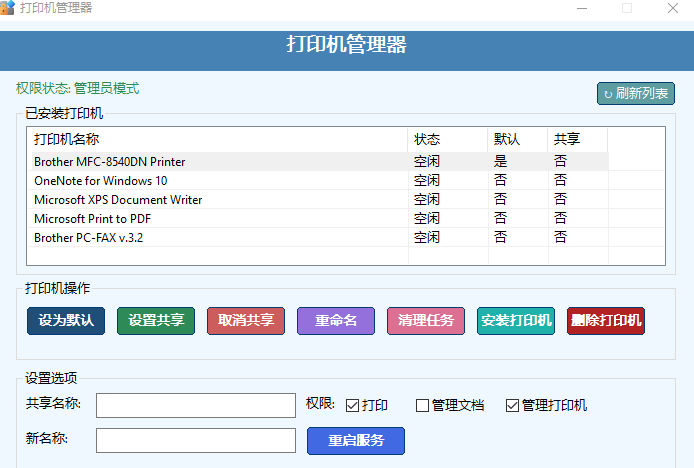
Task: Toggle the 管理打印机 checkbox
Action: [x=512, y=405]
